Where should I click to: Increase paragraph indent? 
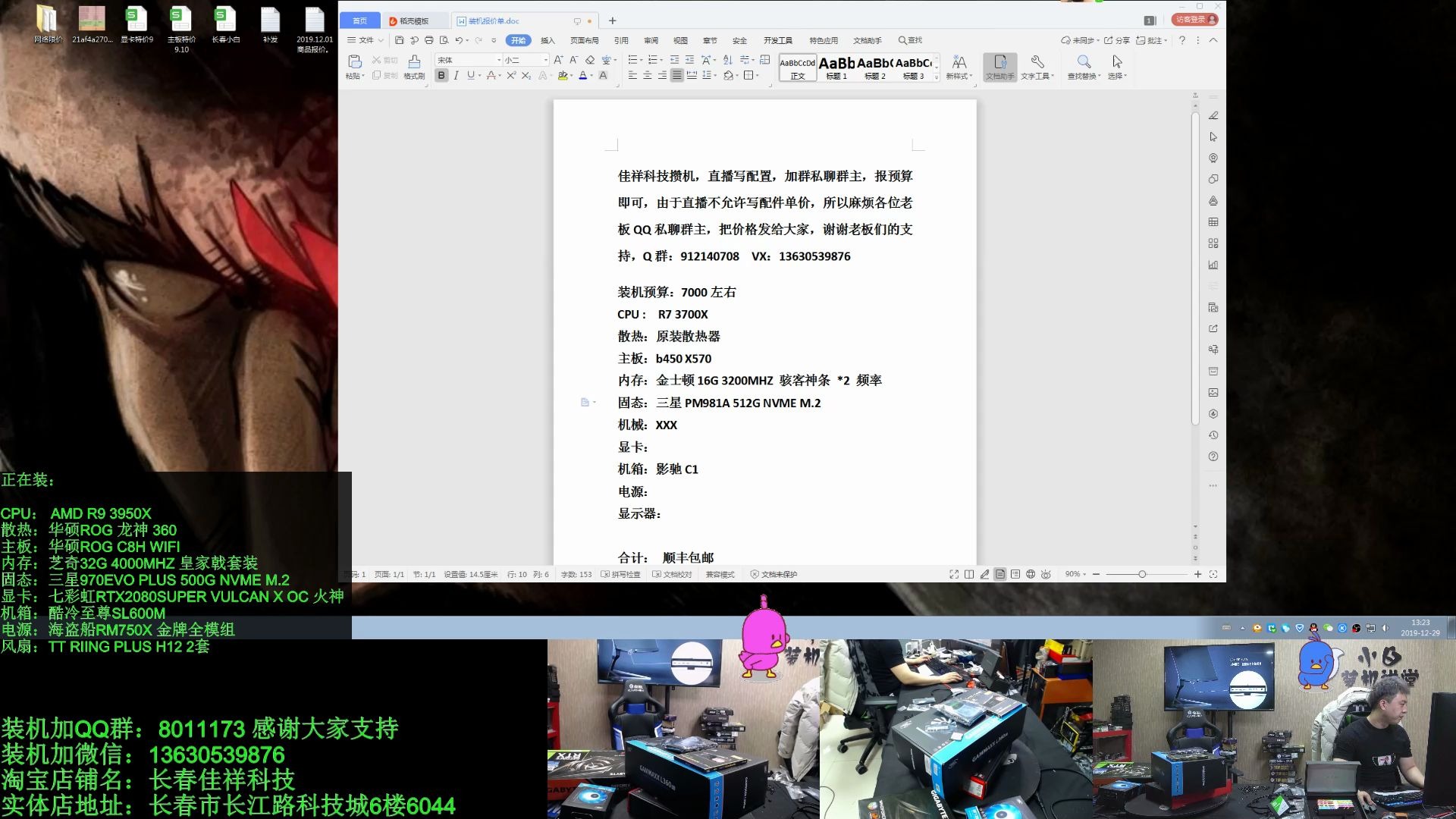(689, 60)
